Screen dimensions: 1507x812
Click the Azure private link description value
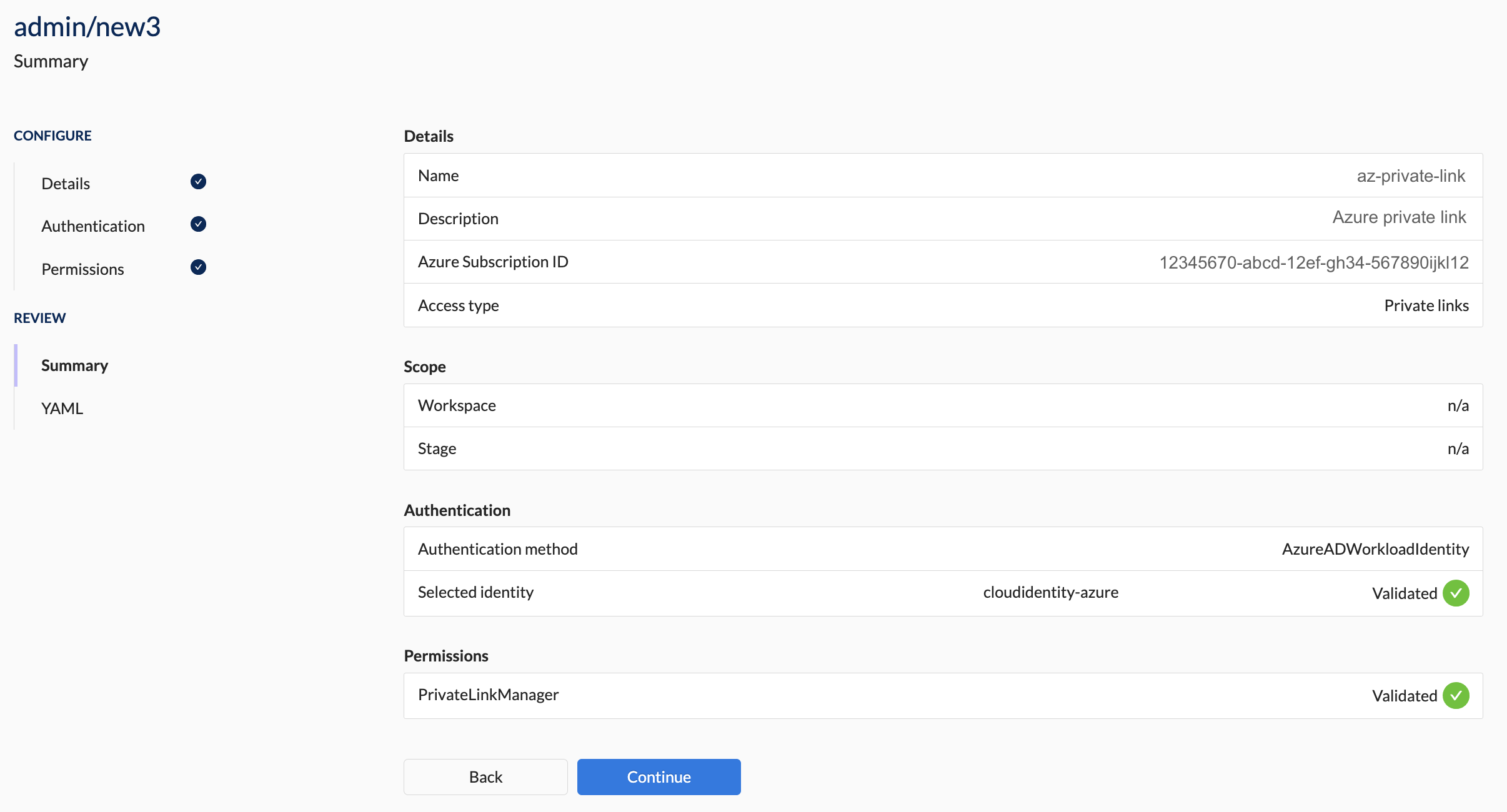pos(1399,217)
